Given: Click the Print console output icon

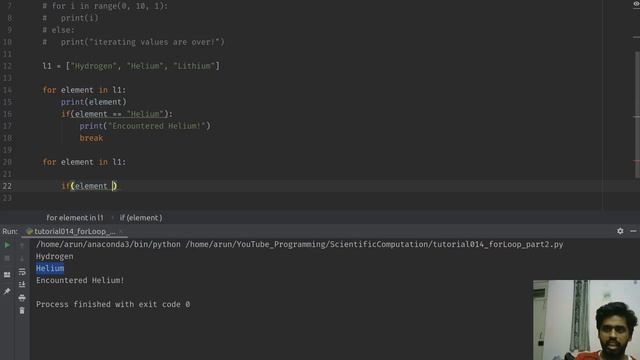Looking at the screenshot, I should pyautogui.click(x=22, y=298).
